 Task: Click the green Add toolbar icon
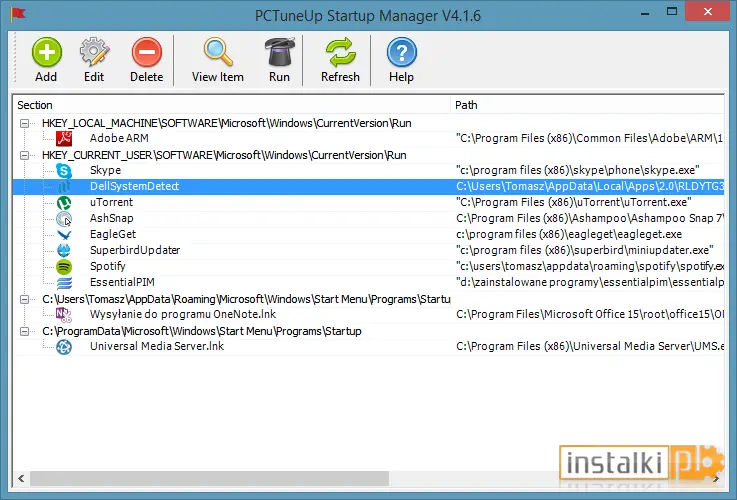point(47,52)
